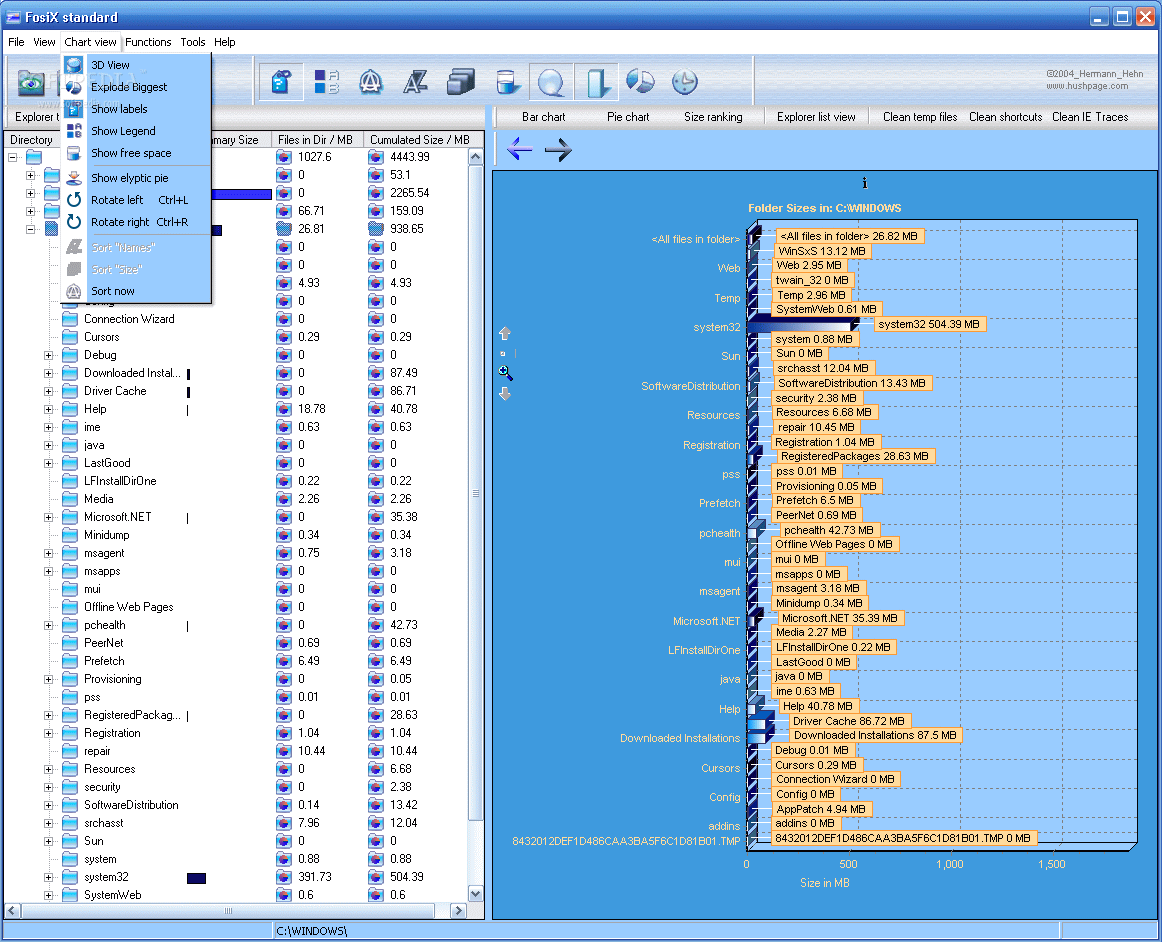Click the Size ranking button

coord(713,117)
